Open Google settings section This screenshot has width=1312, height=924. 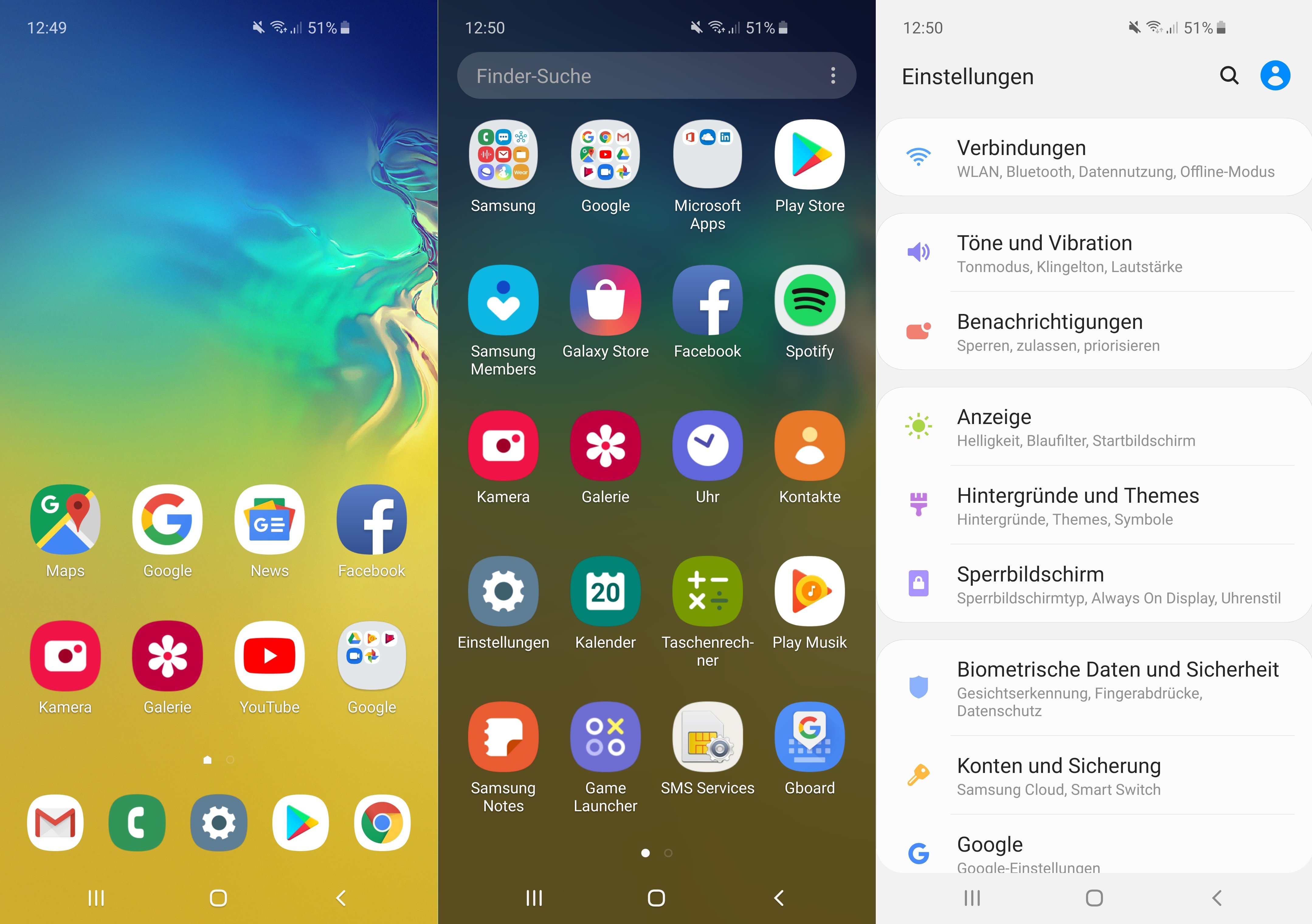click(1093, 855)
